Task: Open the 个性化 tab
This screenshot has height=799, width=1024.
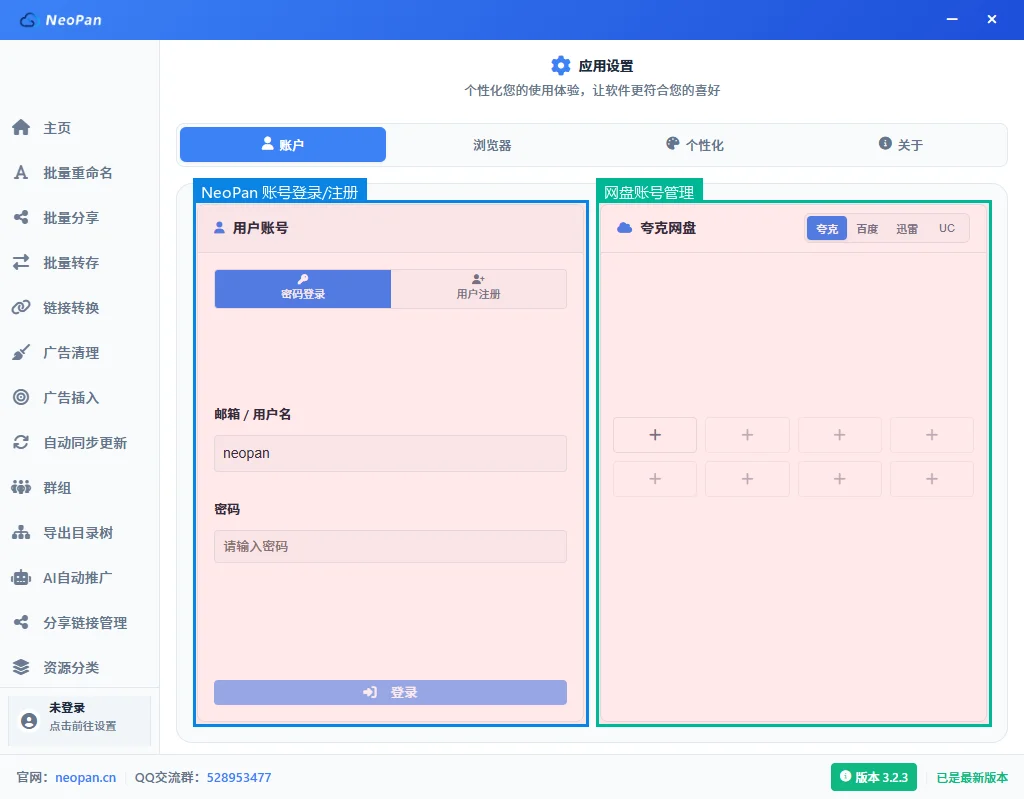Action: point(695,145)
